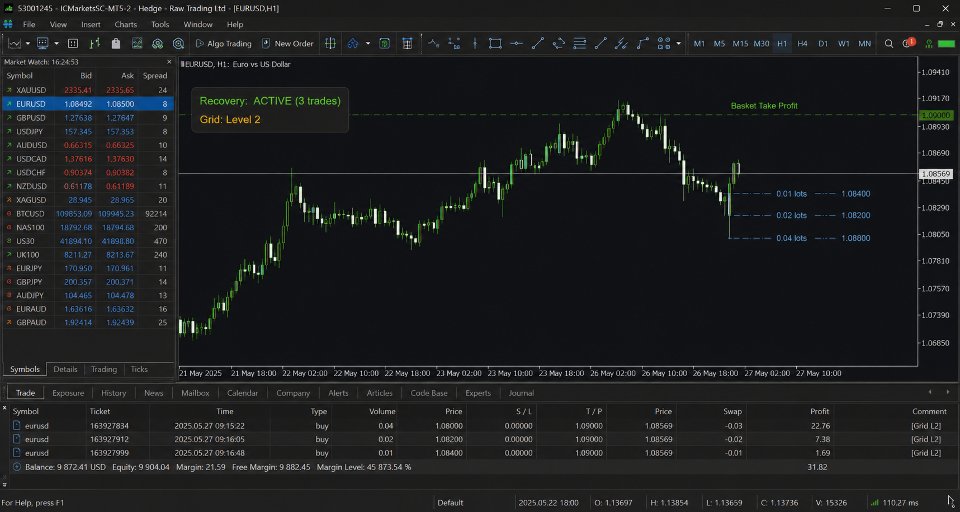This screenshot has width=960, height=512.
Task: Open the Data Window icon with candles
Action: pos(94,43)
